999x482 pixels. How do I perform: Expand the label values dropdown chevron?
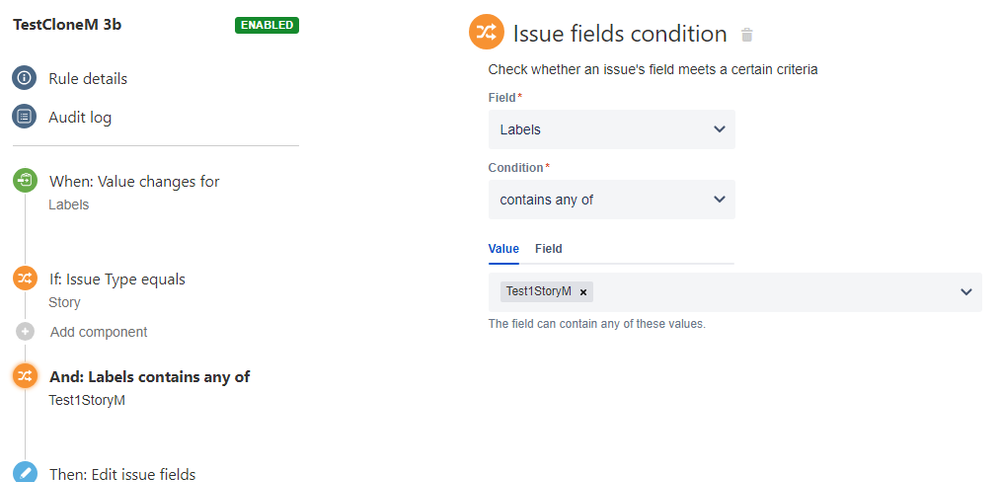(x=966, y=292)
